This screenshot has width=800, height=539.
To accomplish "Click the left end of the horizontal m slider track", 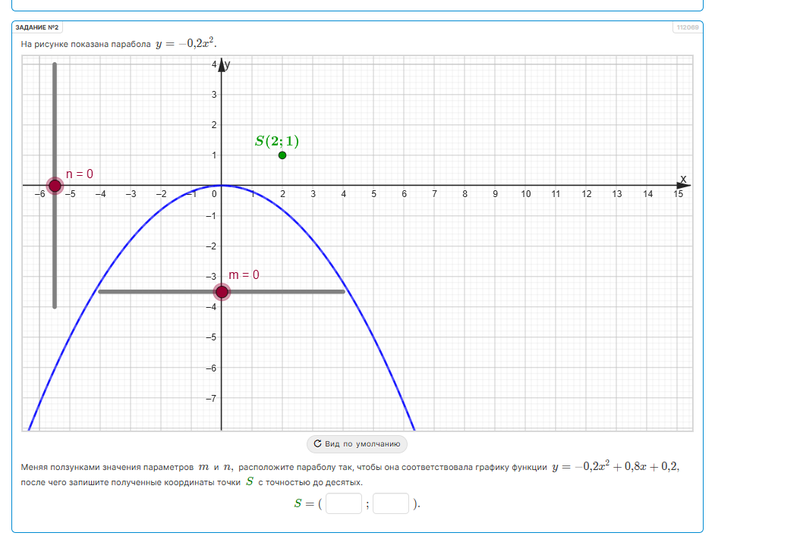I will pos(101,292).
